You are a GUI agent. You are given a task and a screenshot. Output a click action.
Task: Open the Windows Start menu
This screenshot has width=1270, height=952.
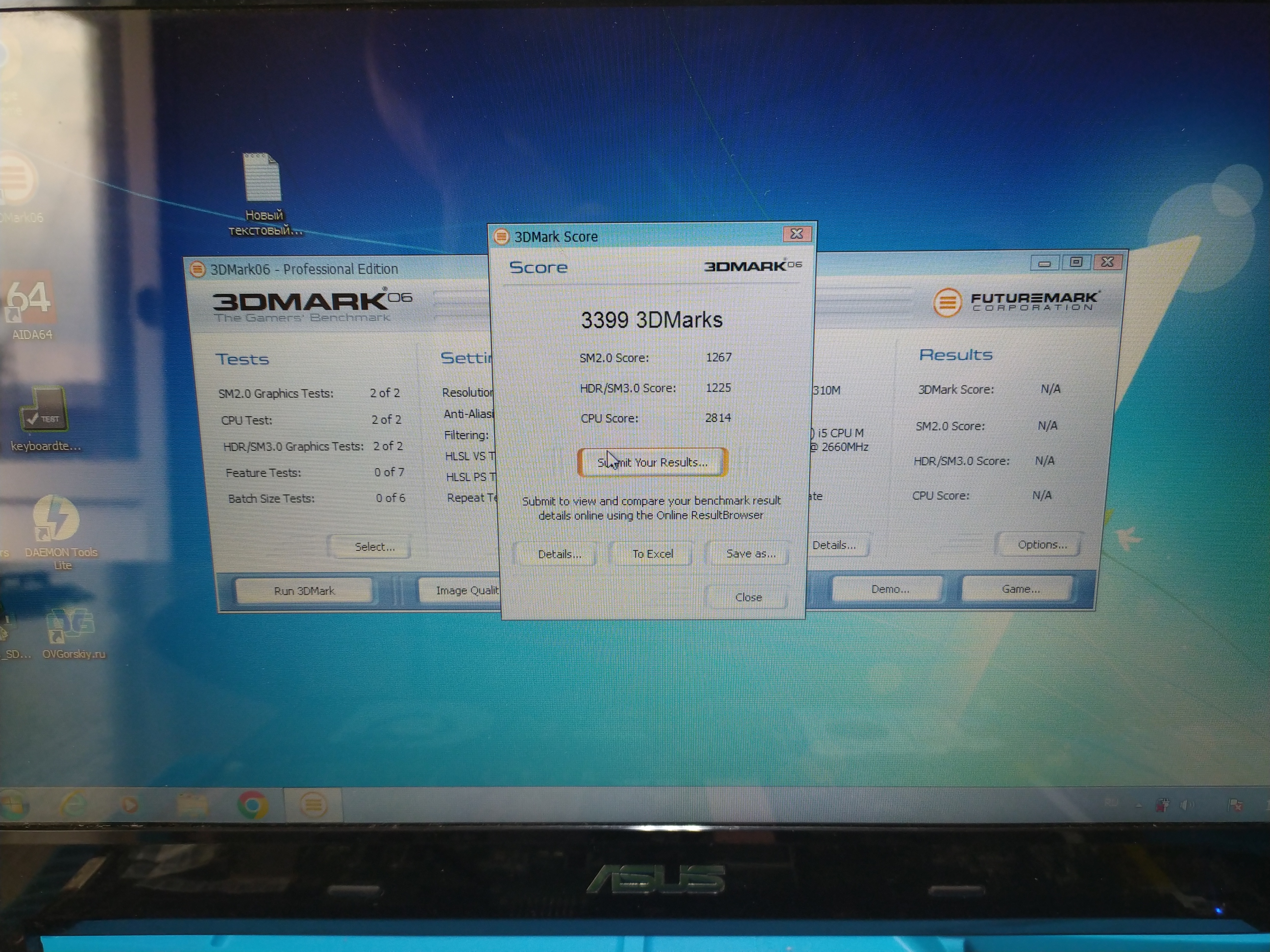point(13,806)
